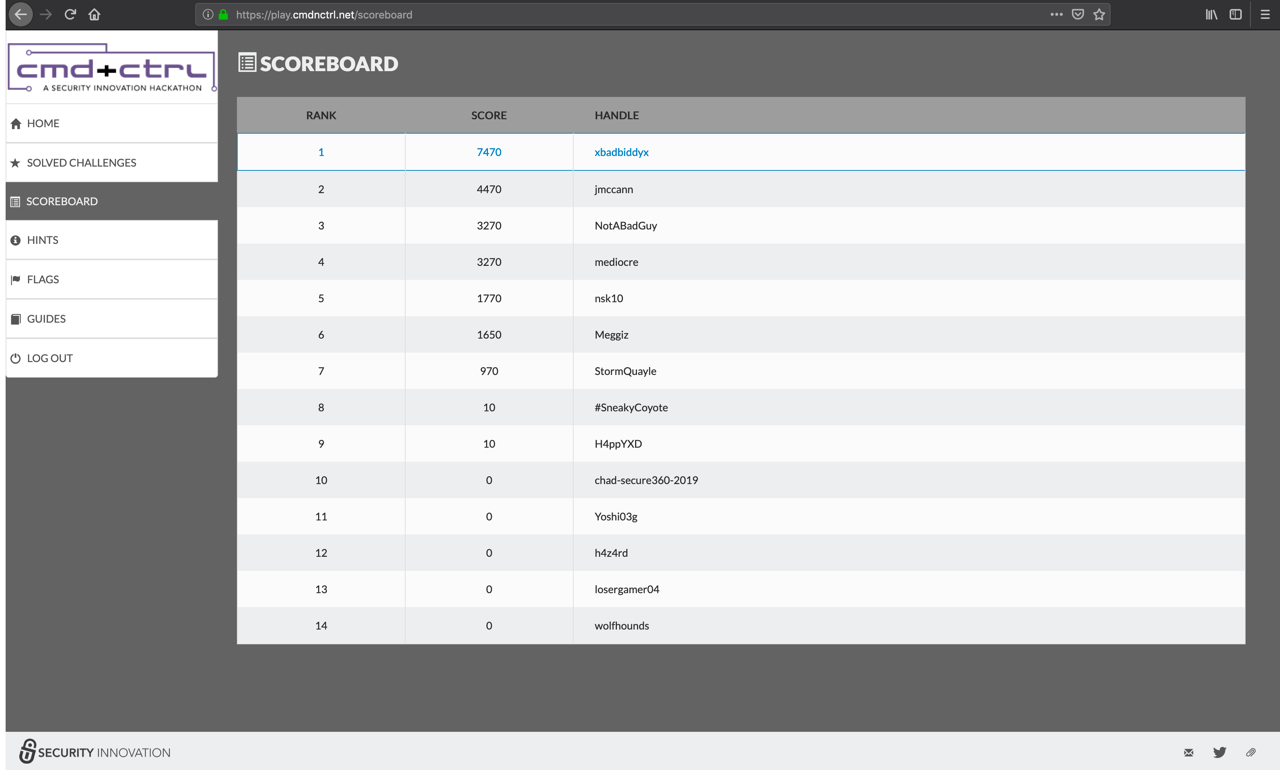Click the xbadbiddyx handle link
This screenshot has width=1280, height=770.
[x=621, y=152]
